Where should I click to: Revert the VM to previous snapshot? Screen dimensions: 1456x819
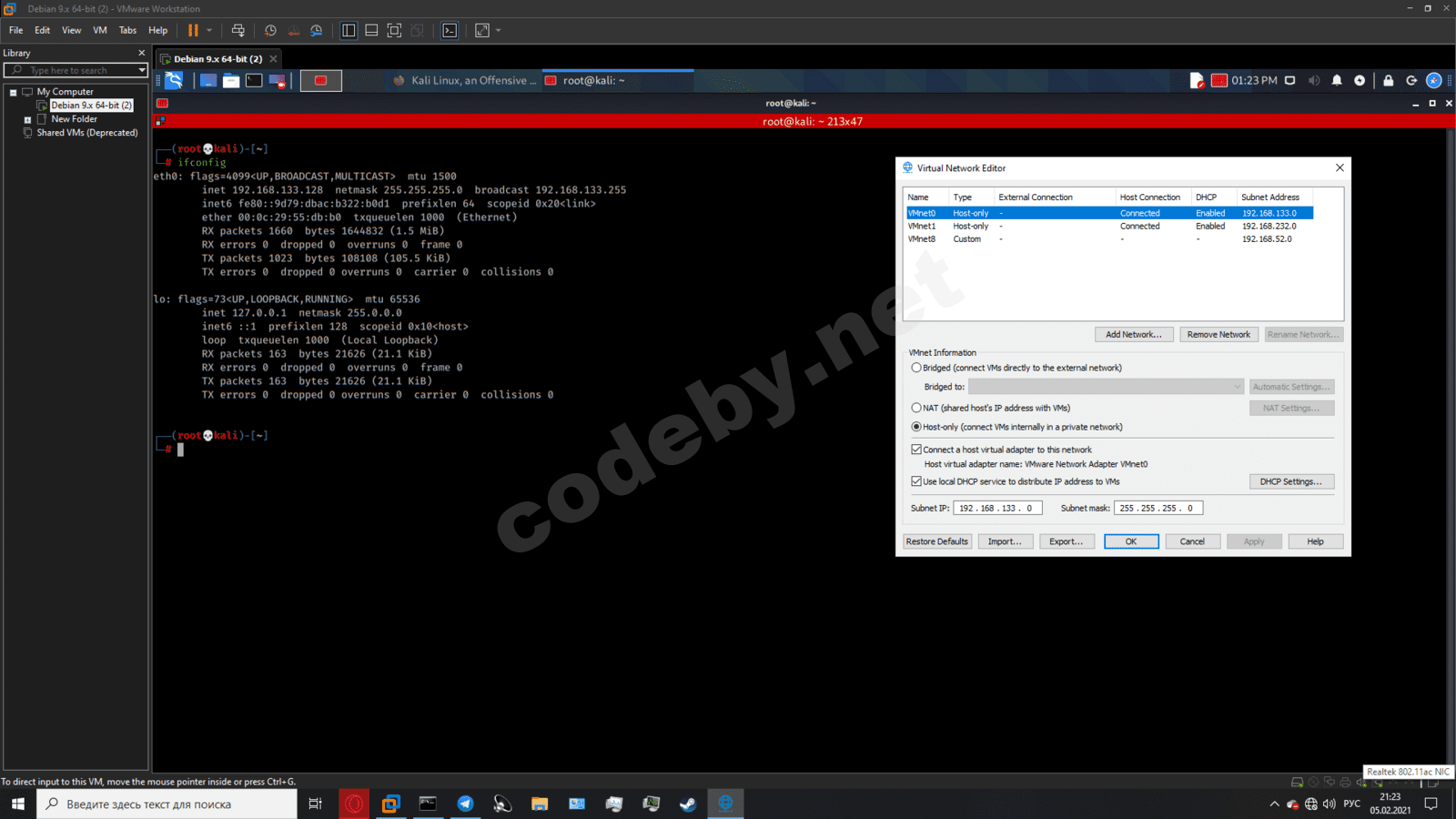(x=293, y=30)
